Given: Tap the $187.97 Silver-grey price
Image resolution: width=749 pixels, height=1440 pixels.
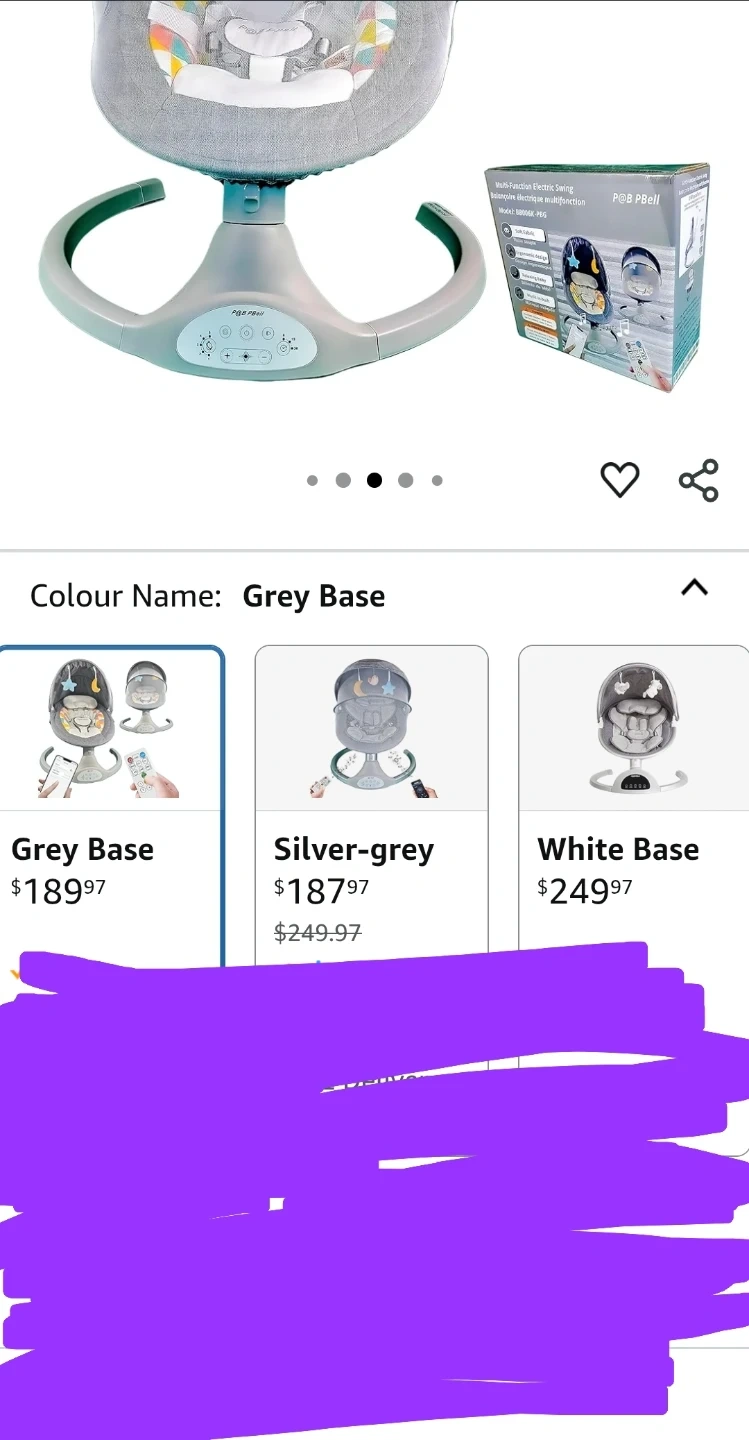Looking at the screenshot, I should (321, 890).
